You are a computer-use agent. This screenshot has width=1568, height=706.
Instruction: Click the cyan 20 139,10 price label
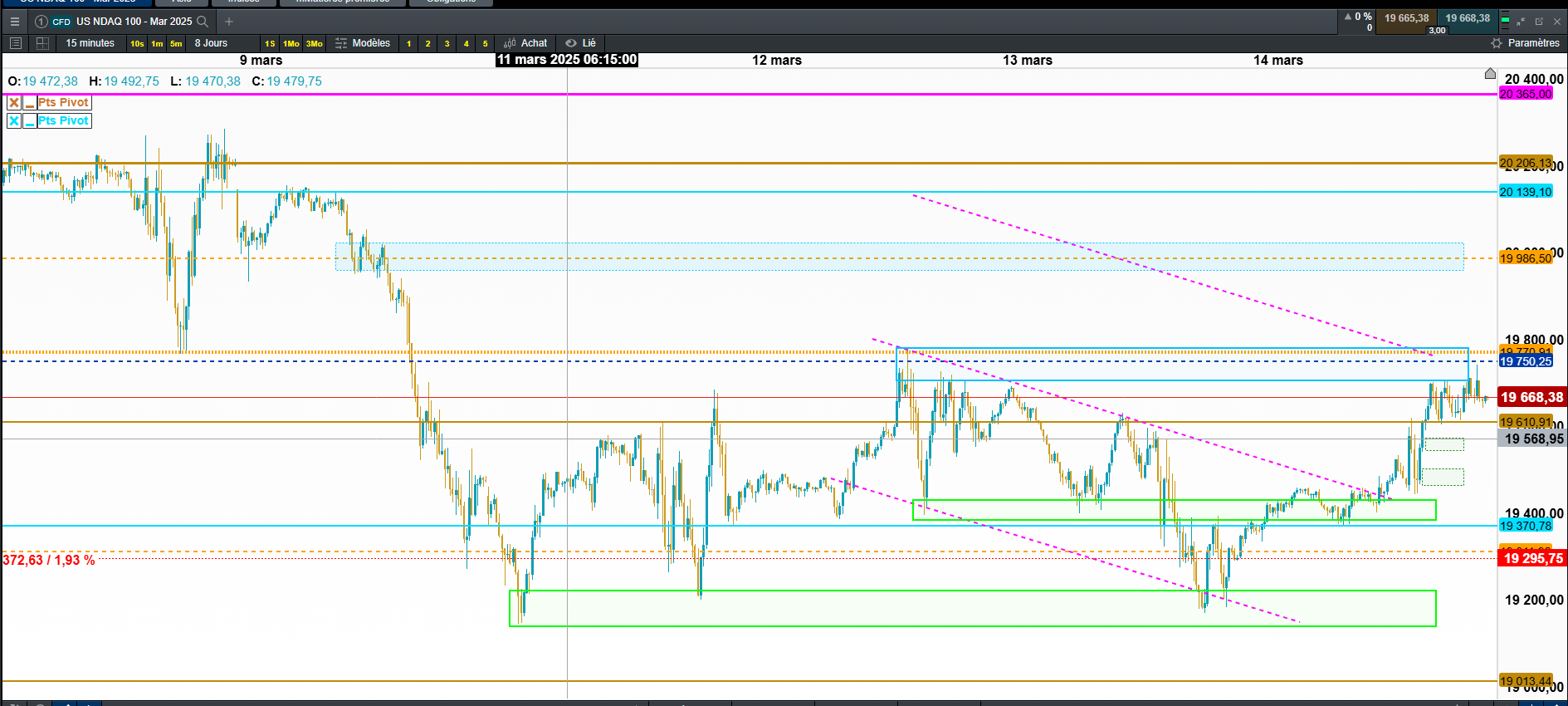click(x=1526, y=192)
